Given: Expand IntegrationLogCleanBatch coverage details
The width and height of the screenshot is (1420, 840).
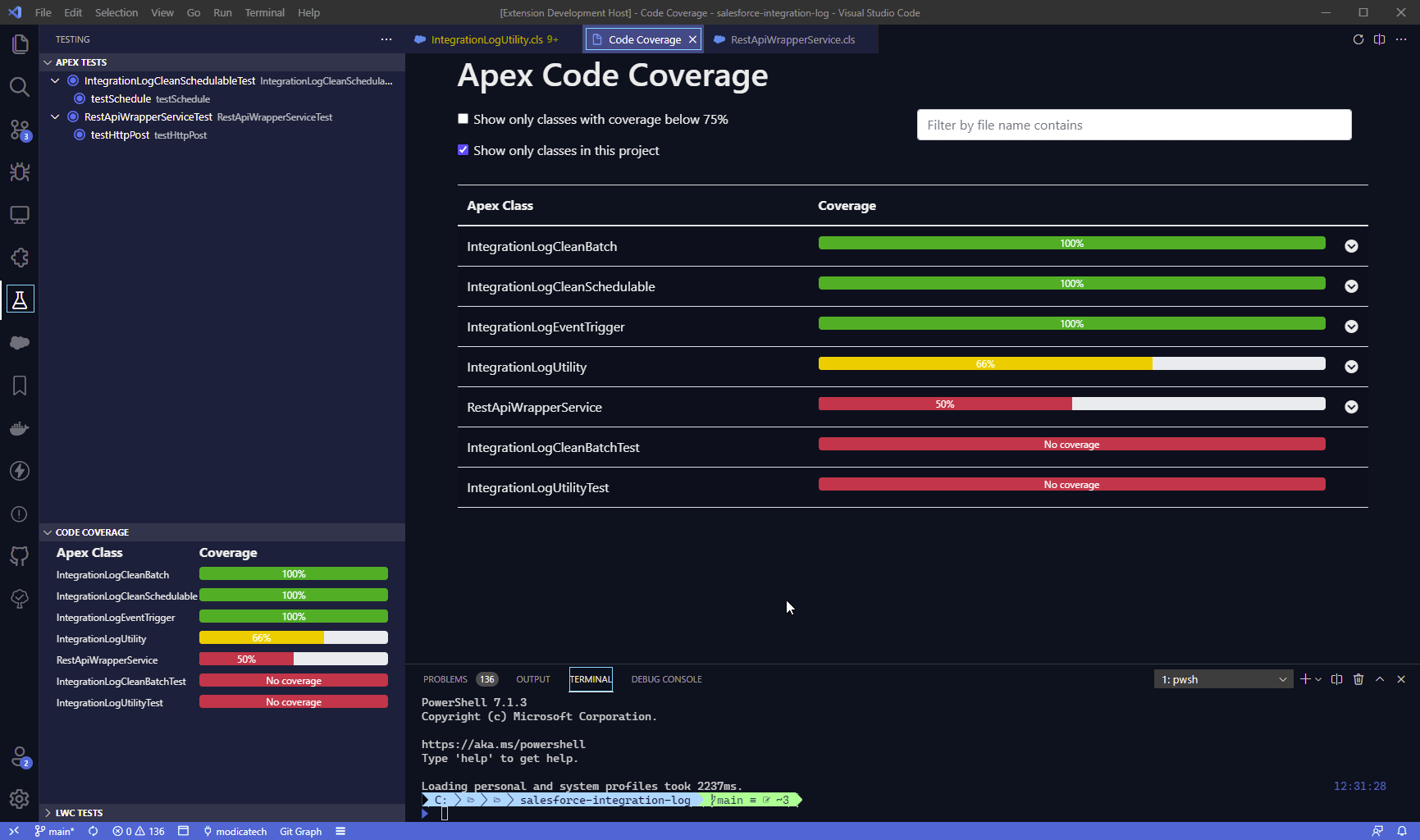Looking at the screenshot, I should point(1351,246).
